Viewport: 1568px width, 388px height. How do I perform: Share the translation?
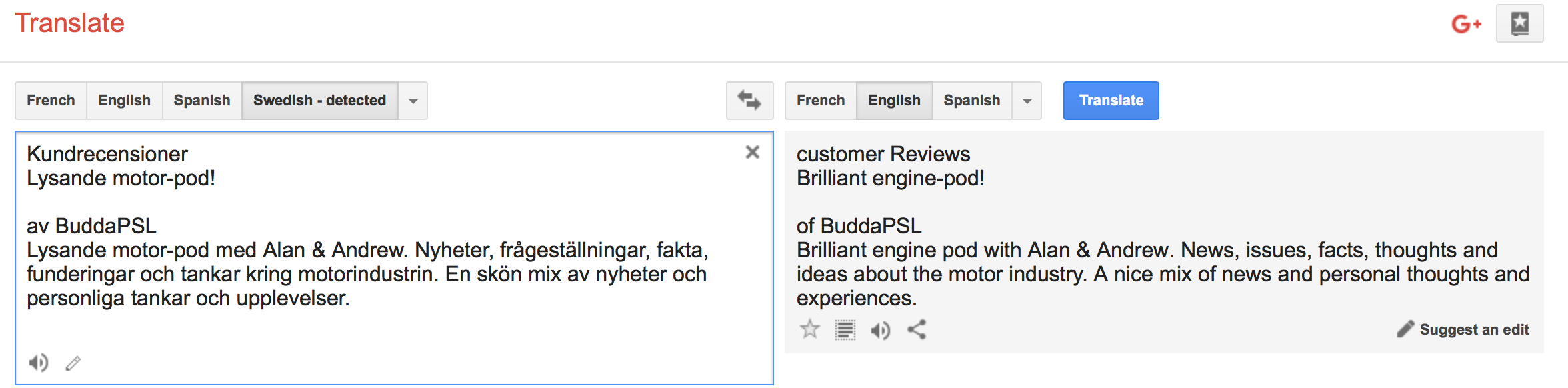coord(917,329)
